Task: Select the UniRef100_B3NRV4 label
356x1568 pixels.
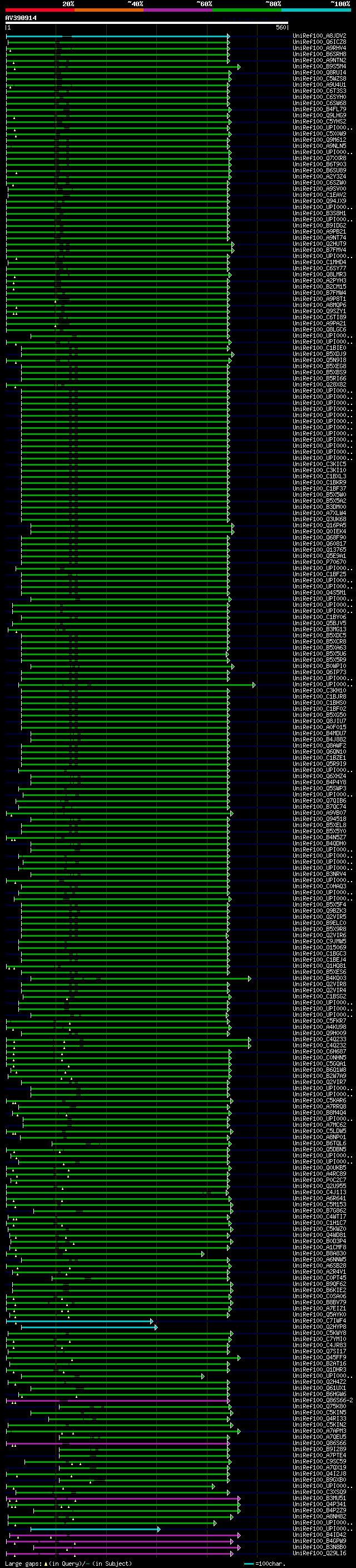Action: click(319, 874)
